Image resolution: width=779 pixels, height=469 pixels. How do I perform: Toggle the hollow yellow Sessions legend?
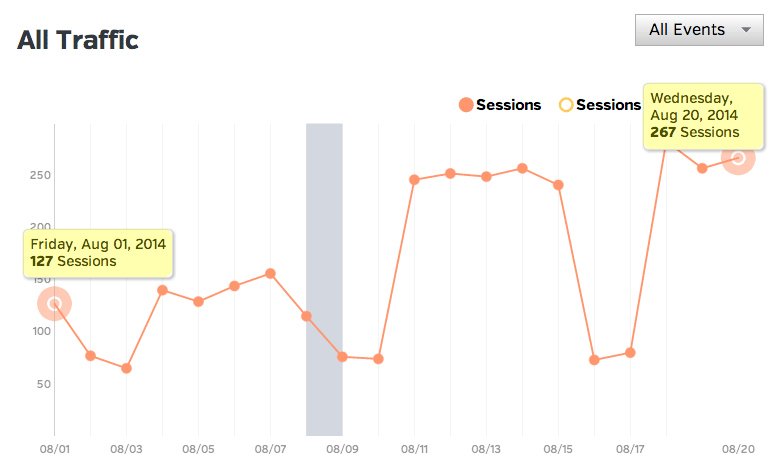(600, 105)
